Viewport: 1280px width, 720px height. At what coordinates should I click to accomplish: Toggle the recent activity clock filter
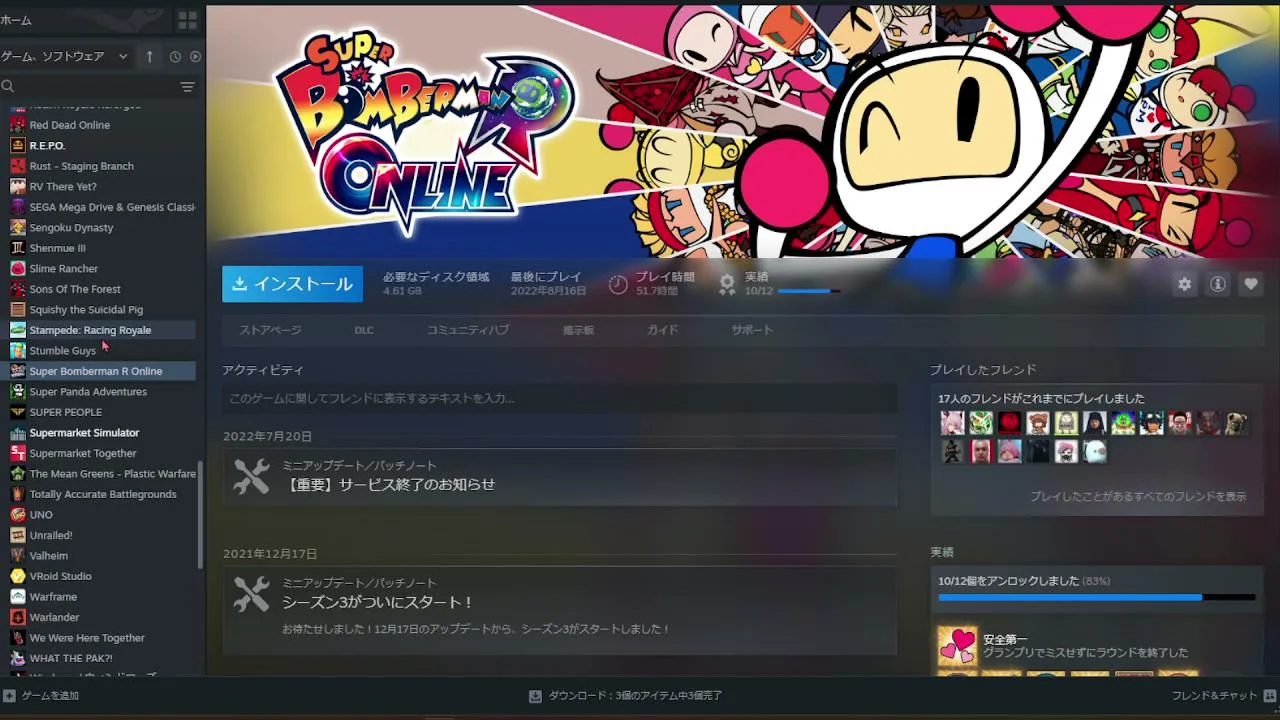(175, 57)
